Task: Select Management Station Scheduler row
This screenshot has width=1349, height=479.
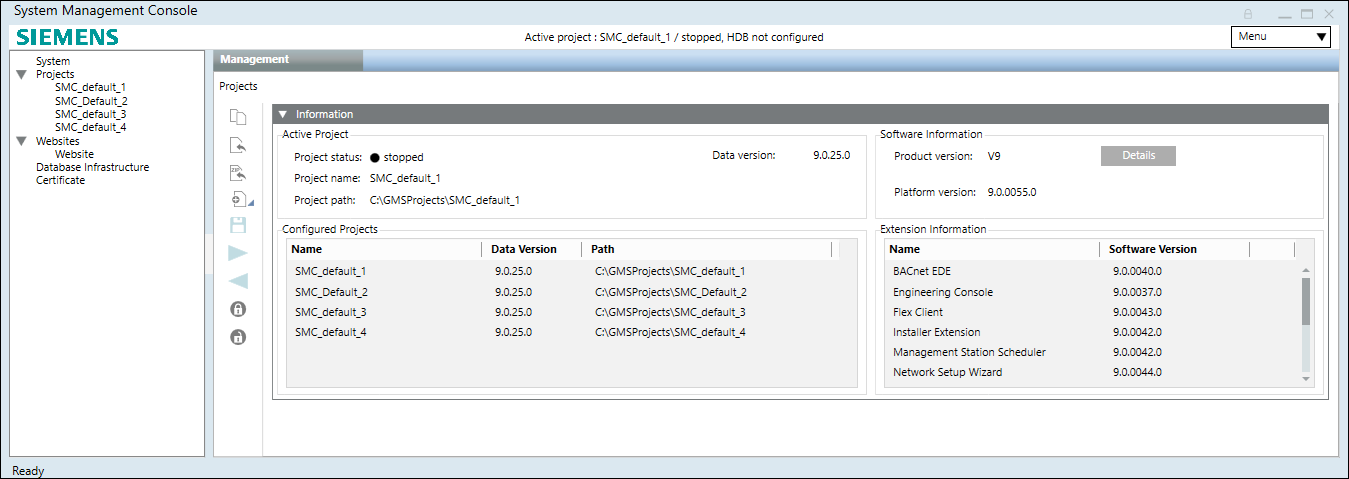Action: (x=1092, y=352)
